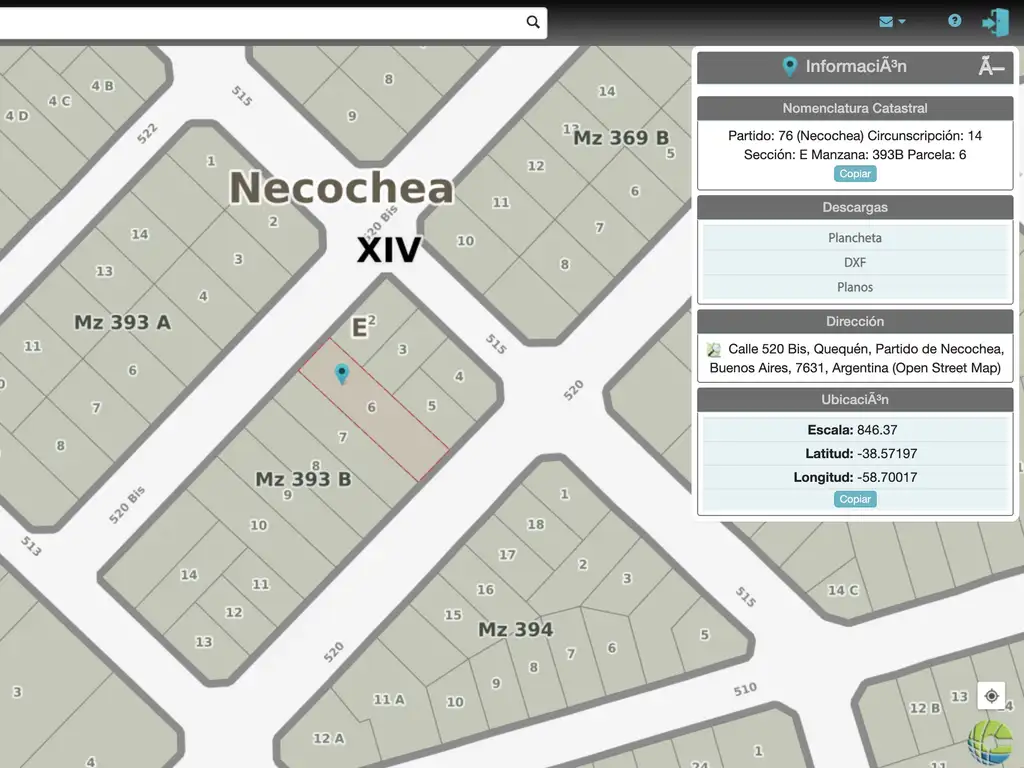The image size is (1024, 768).
Task: Open the envelope messages dropdown
Action: [x=892, y=21]
